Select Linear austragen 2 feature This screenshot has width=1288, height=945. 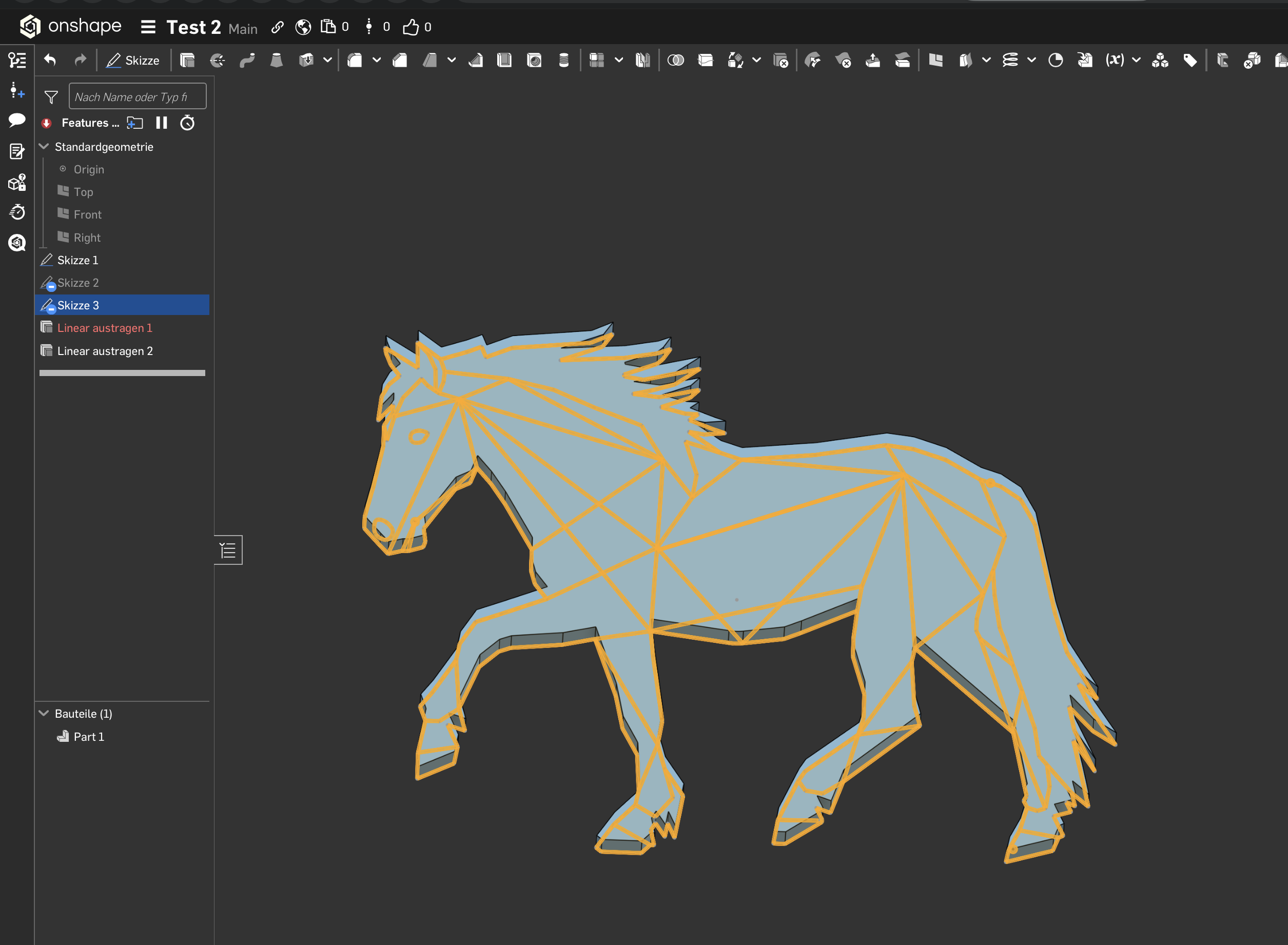[x=105, y=351]
